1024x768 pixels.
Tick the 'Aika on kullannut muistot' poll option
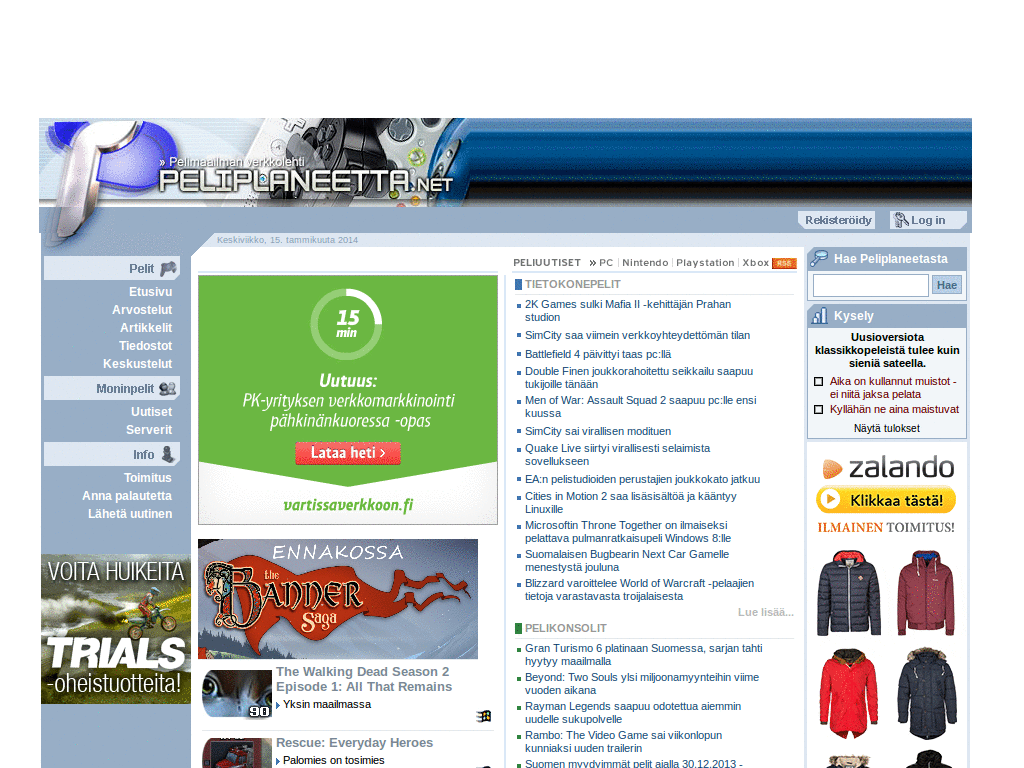818,381
